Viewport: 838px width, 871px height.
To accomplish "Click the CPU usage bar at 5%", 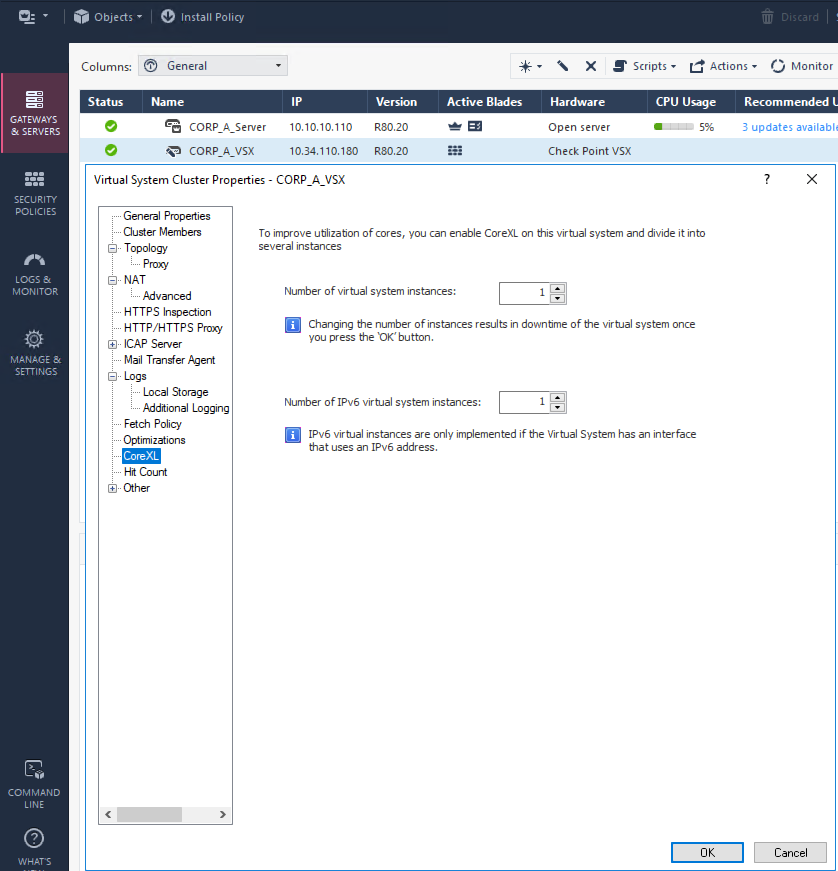I will click(x=674, y=127).
